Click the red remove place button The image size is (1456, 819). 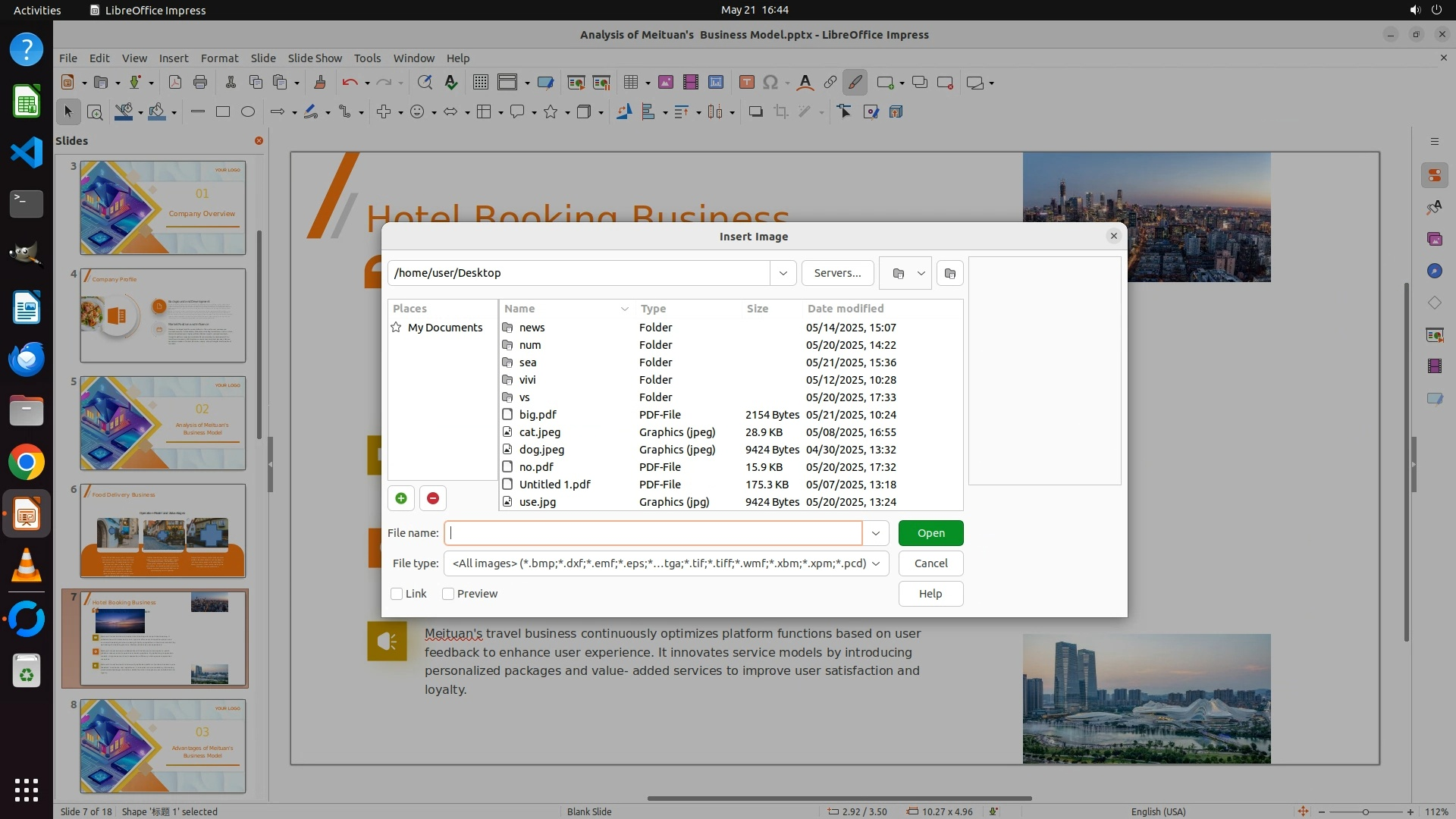pyautogui.click(x=433, y=498)
